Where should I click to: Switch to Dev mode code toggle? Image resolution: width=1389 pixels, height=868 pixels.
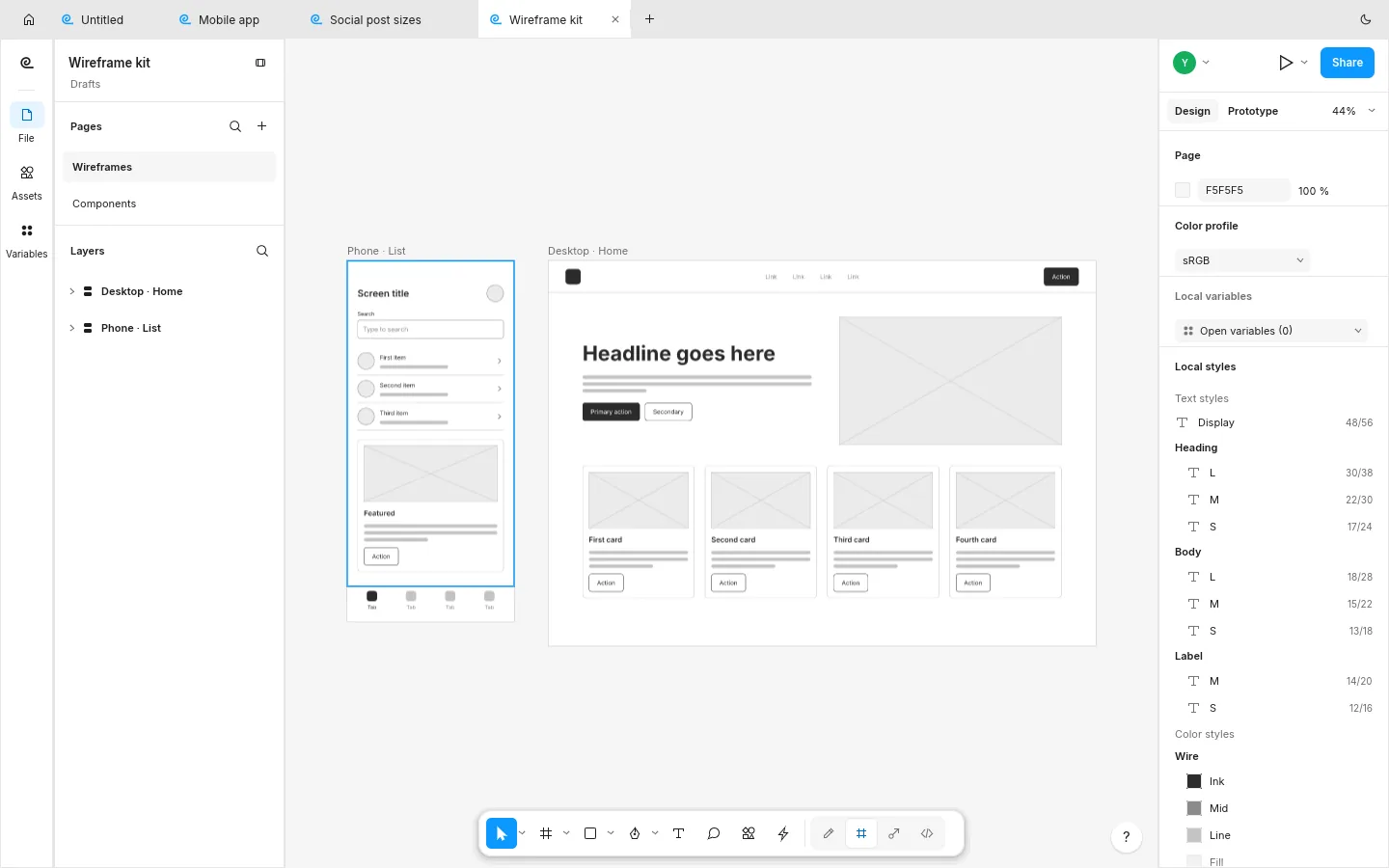coord(927,833)
